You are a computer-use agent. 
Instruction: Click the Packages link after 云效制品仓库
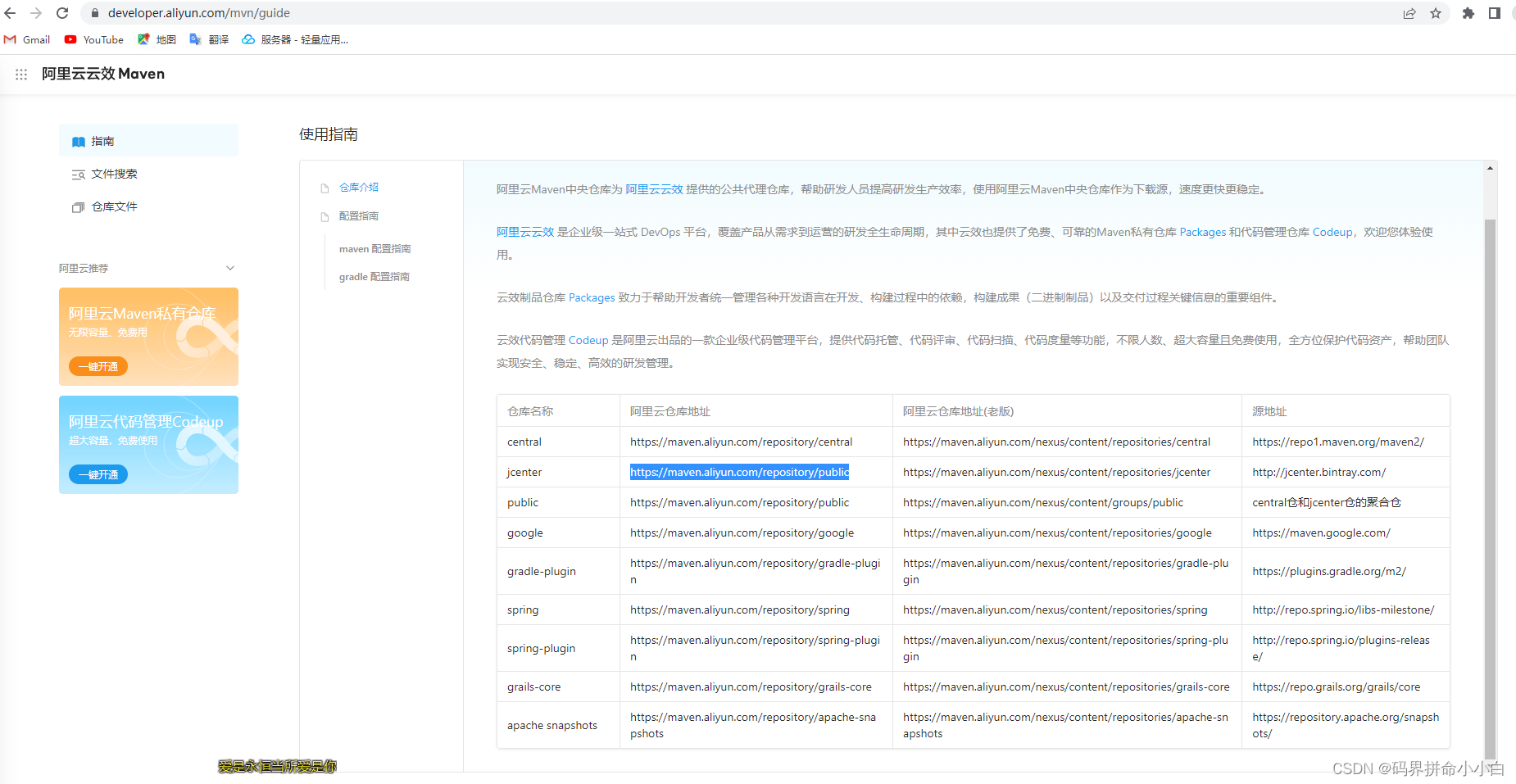coord(592,297)
